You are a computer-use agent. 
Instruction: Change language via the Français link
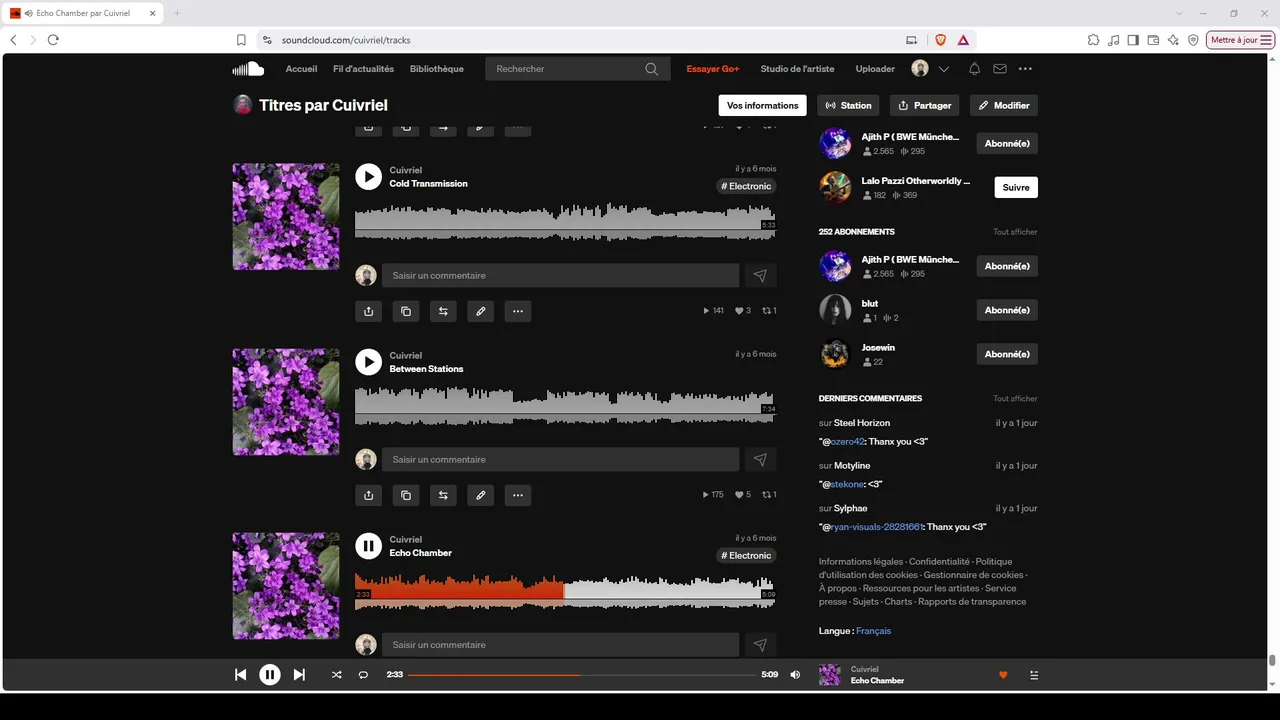pyautogui.click(x=873, y=631)
